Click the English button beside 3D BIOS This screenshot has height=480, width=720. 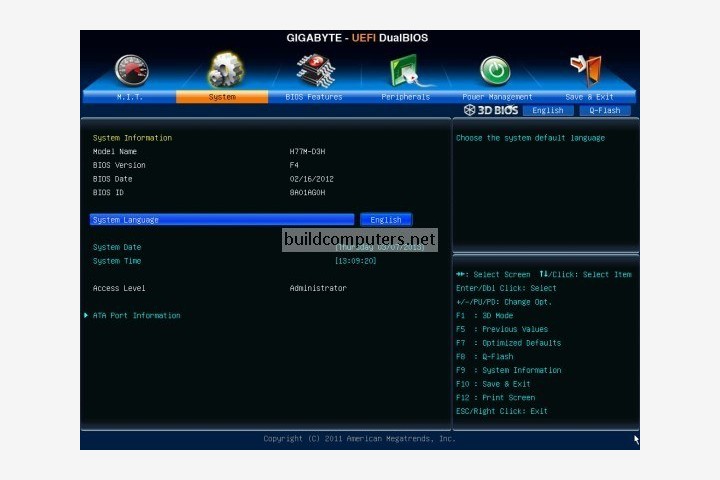pyautogui.click(x=548, y=110)
